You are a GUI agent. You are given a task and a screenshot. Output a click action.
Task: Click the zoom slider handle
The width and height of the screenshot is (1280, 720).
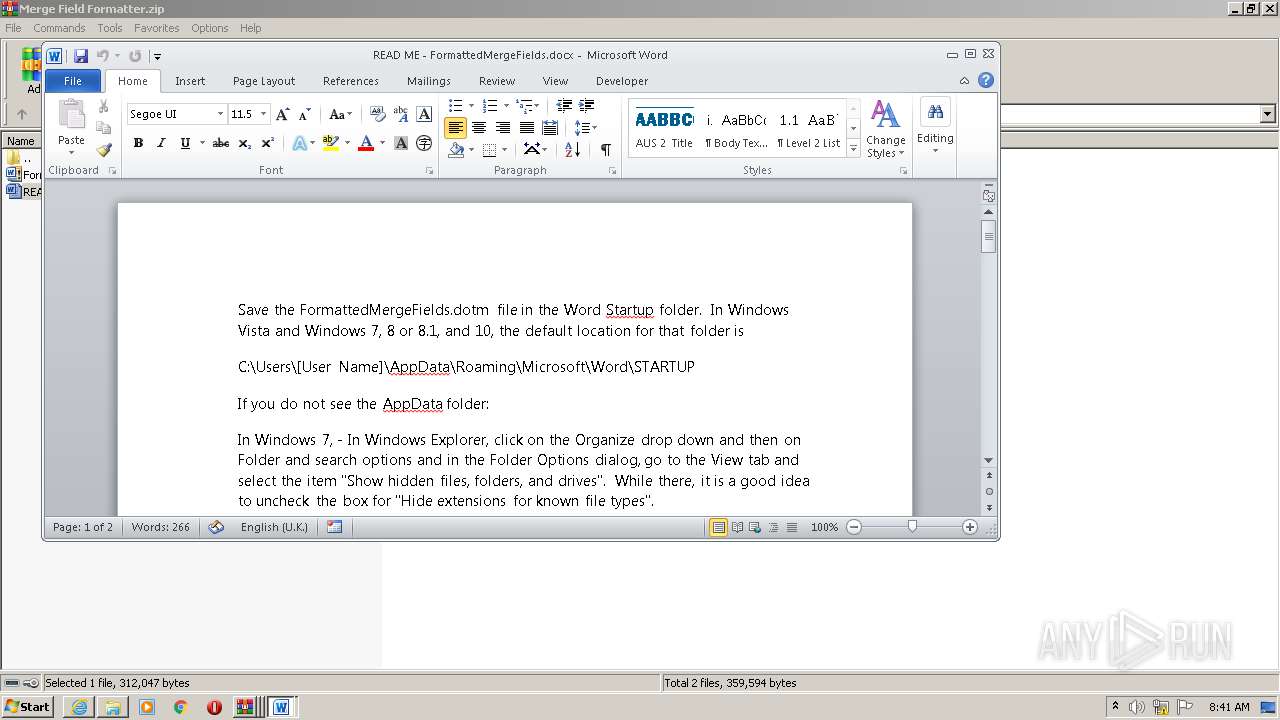tap(912, 526)
